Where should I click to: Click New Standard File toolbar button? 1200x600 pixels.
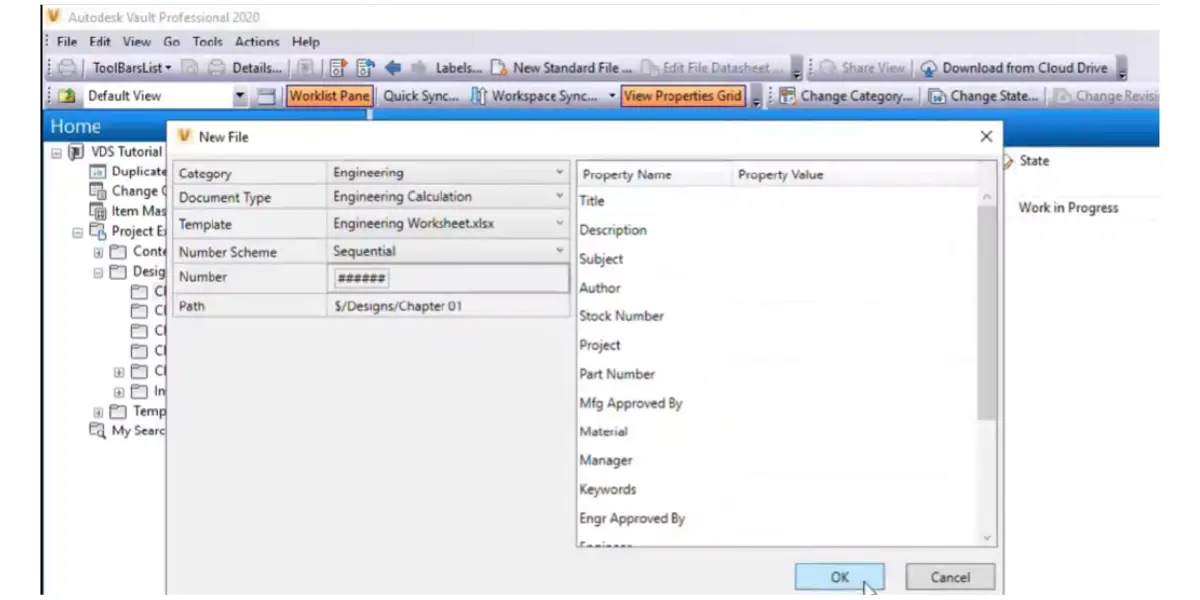pos(562,68)
